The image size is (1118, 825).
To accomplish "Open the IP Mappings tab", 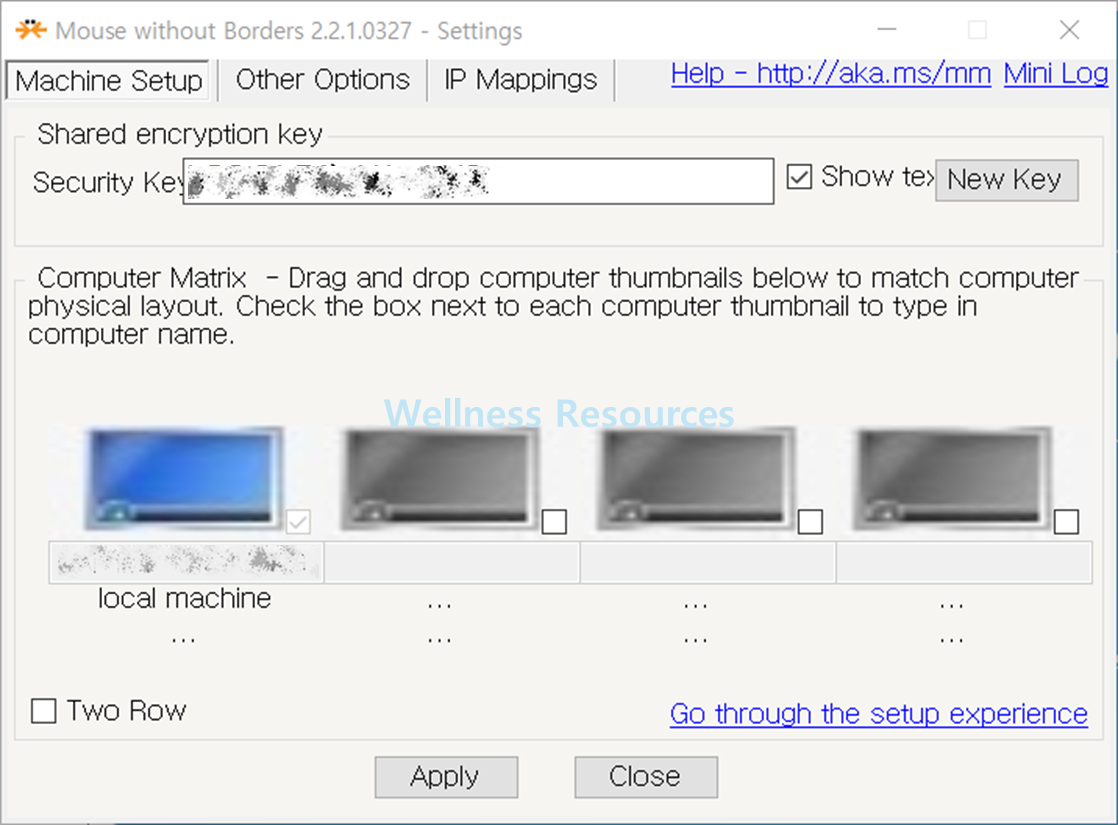I will (x=520, y=80).
